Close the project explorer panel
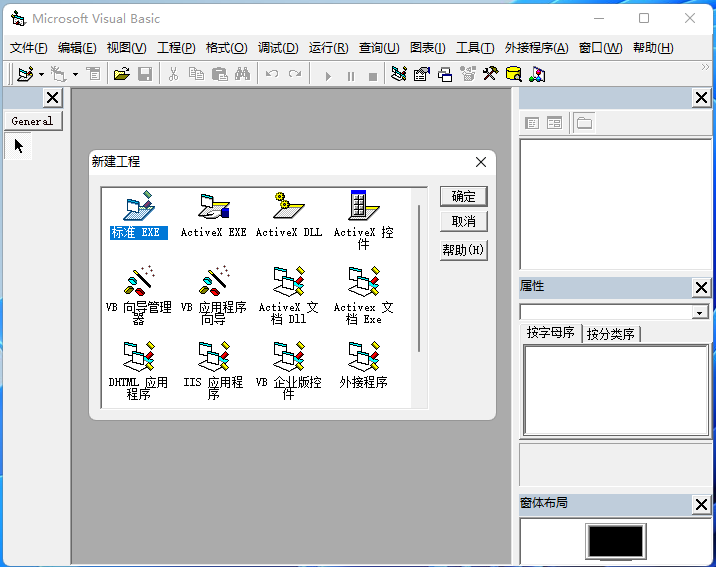This screenshot has width=716, height=567. pyautogui.click(x=701, y=98)
